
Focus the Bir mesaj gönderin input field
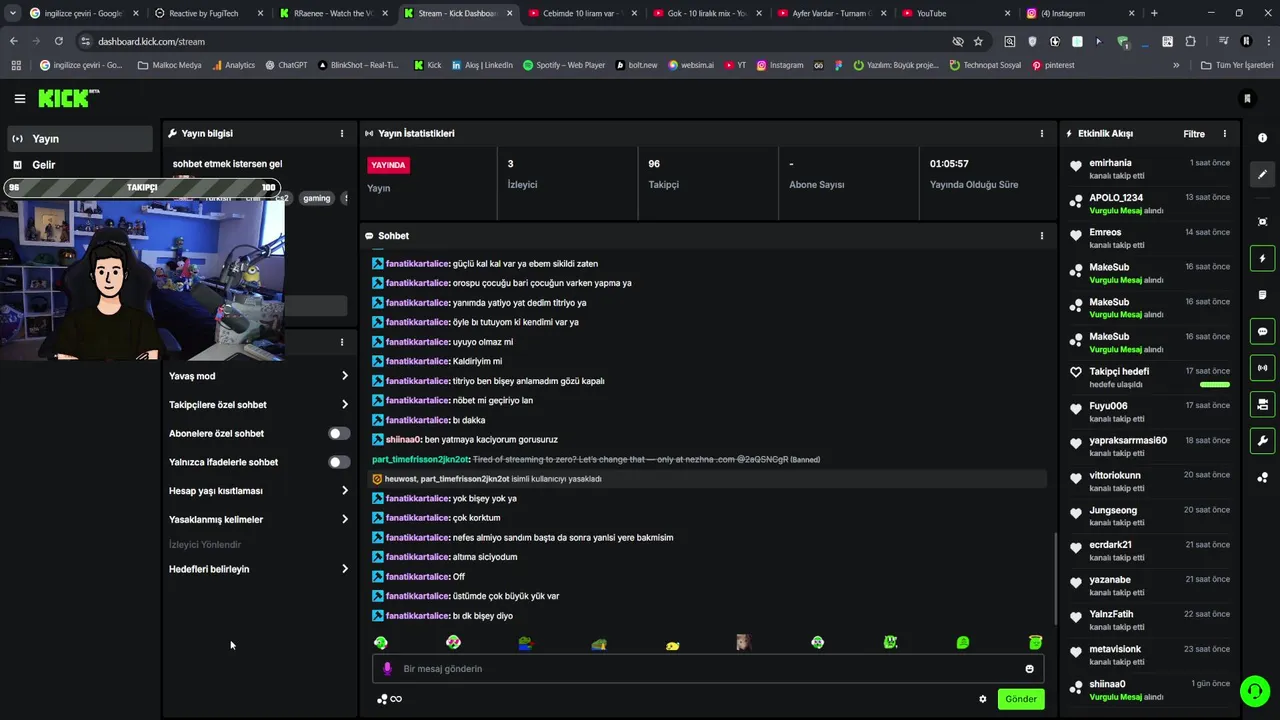708,669
